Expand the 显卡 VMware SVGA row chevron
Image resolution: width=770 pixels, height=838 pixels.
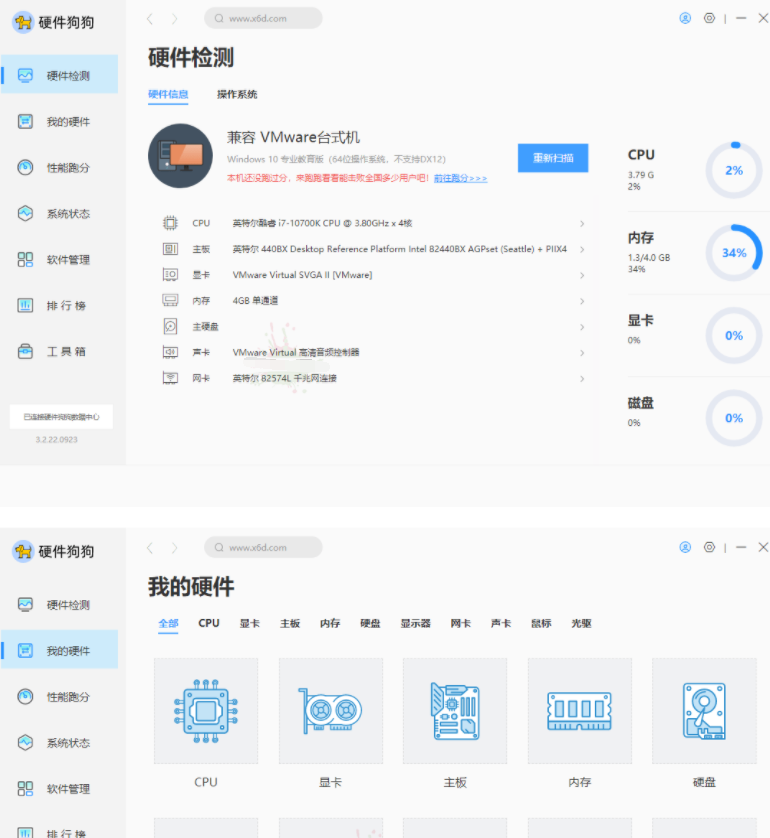582,275
